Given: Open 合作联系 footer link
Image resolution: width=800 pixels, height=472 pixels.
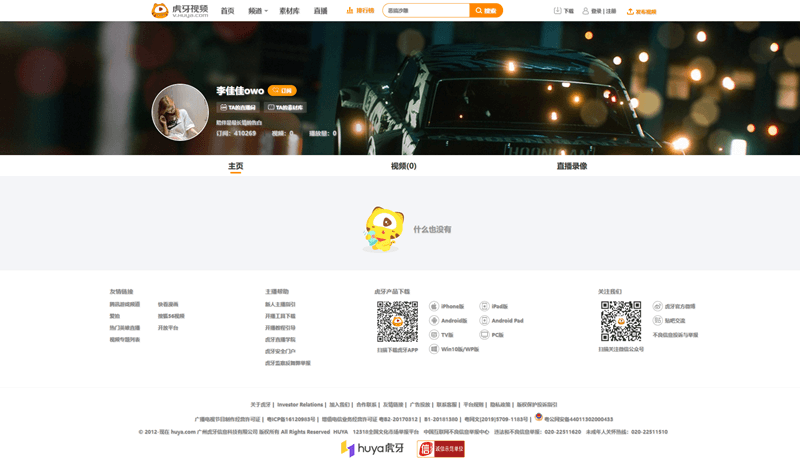Looking at the screenshot, I should point(366,405).
